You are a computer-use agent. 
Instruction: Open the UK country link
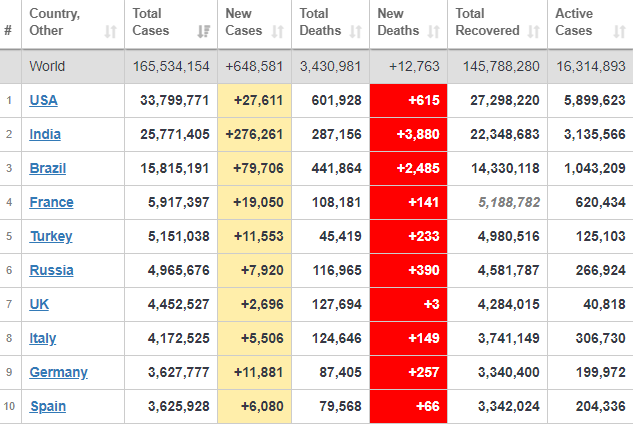(39, 304)
